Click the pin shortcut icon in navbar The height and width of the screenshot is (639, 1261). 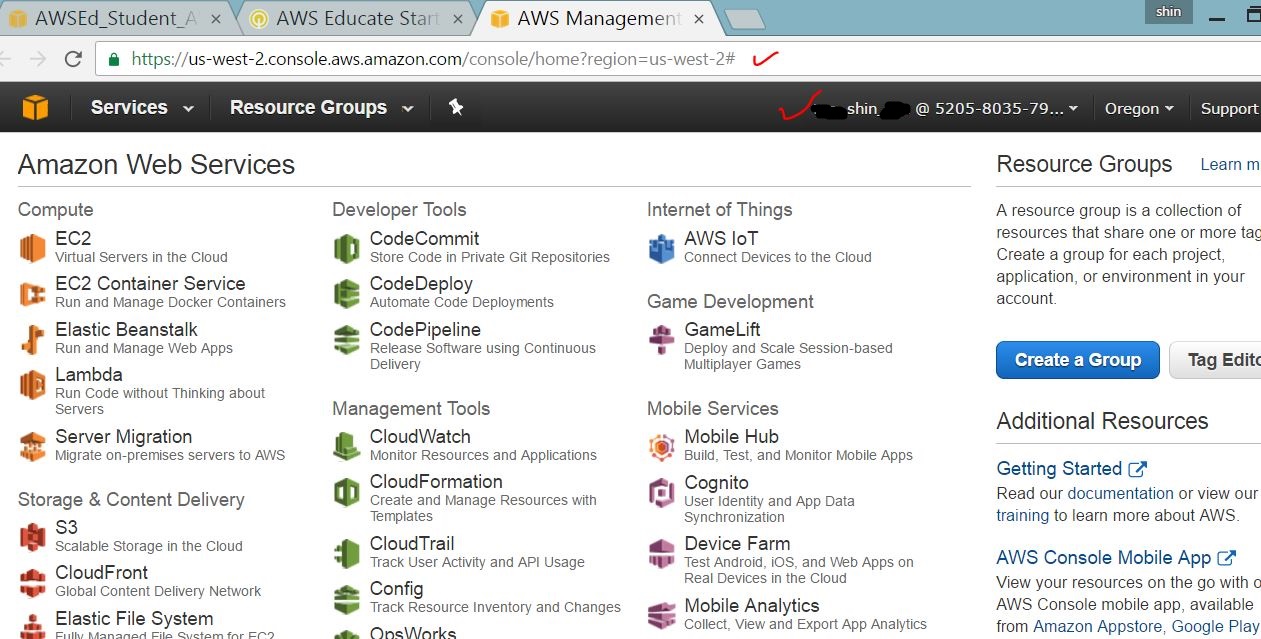[x=456, y=107]
